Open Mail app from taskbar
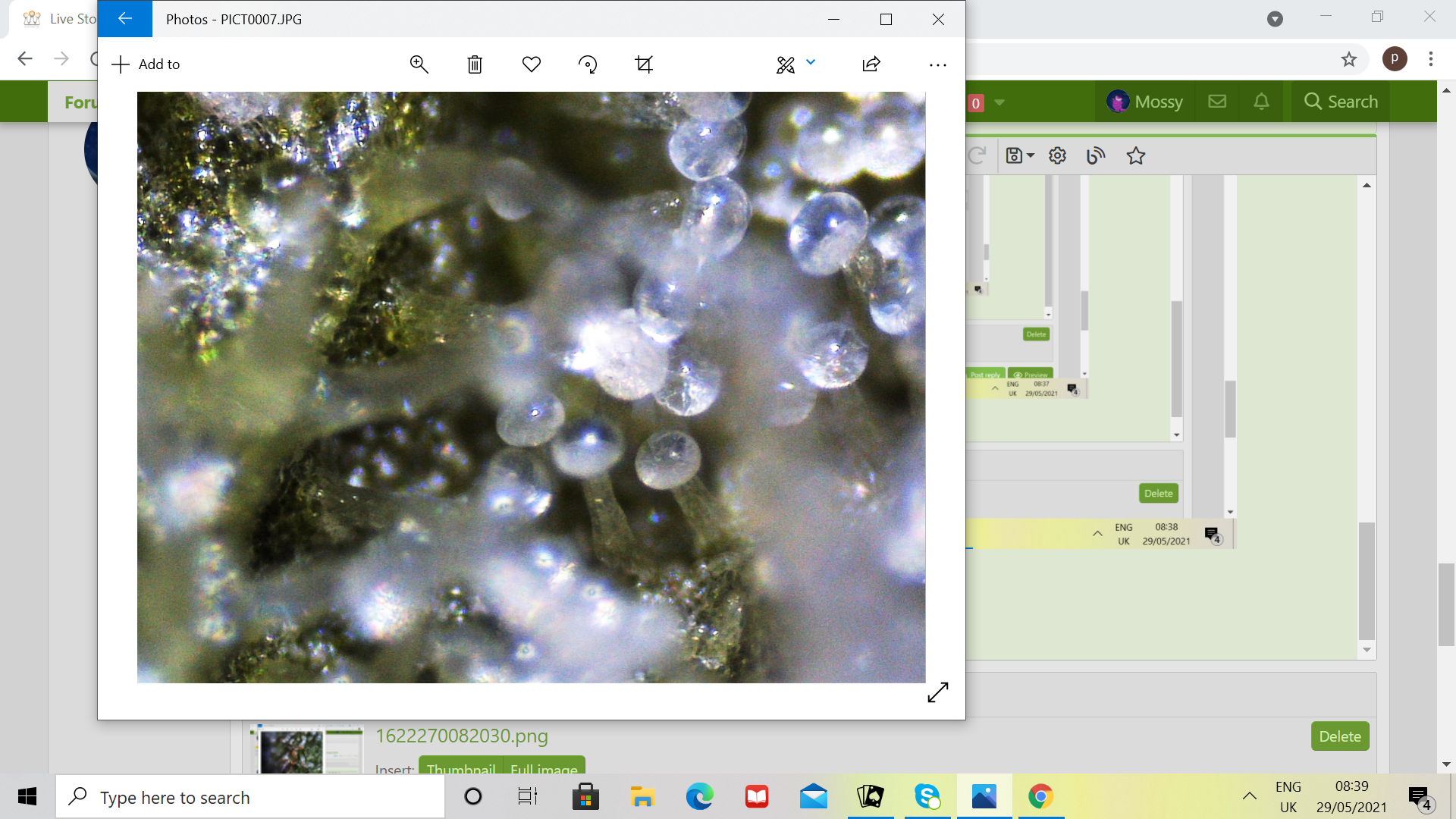The image size is (1456, 819). (814, 797)
